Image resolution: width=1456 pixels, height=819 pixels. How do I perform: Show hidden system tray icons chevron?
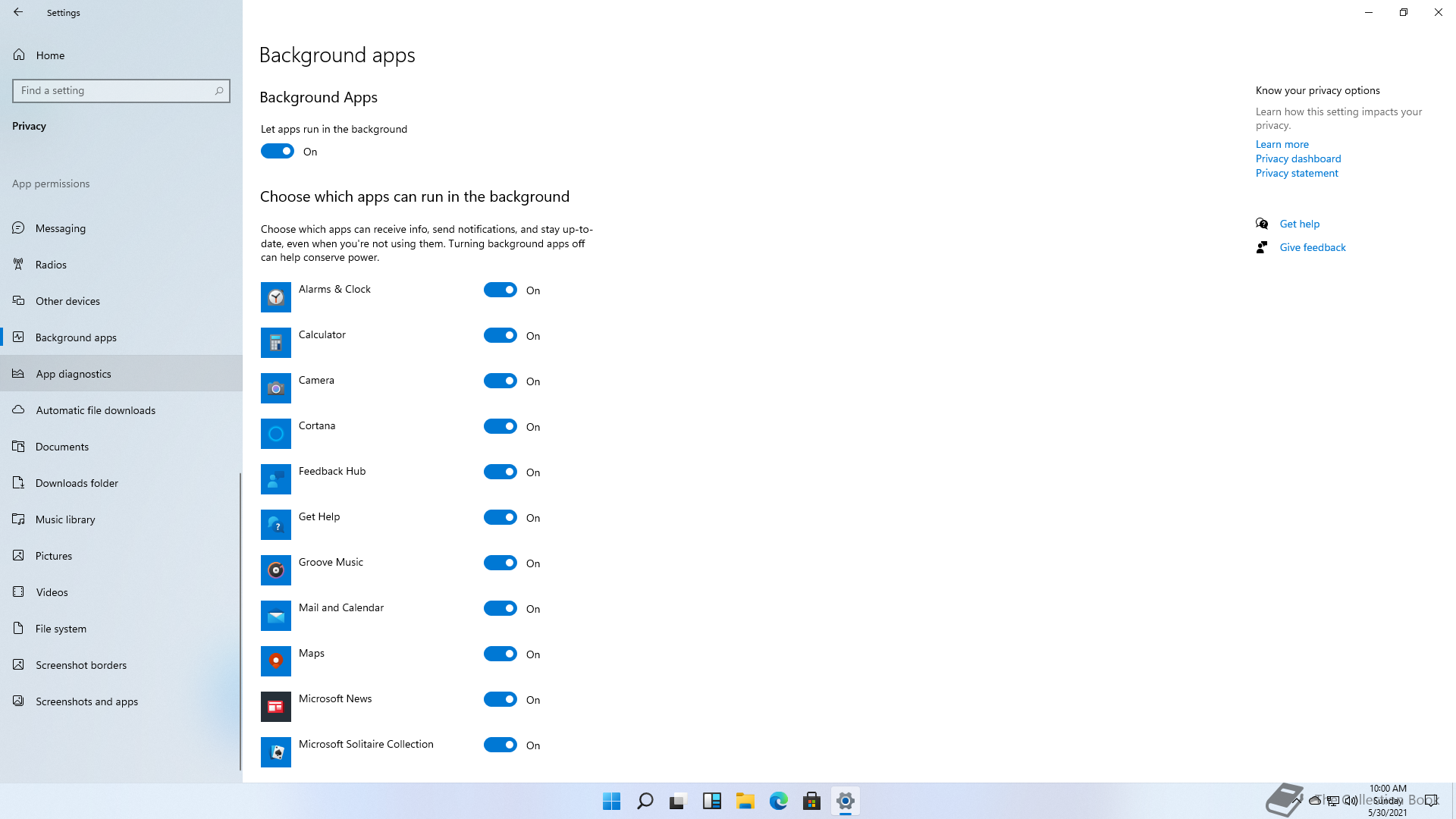[x=1298, y=800]
